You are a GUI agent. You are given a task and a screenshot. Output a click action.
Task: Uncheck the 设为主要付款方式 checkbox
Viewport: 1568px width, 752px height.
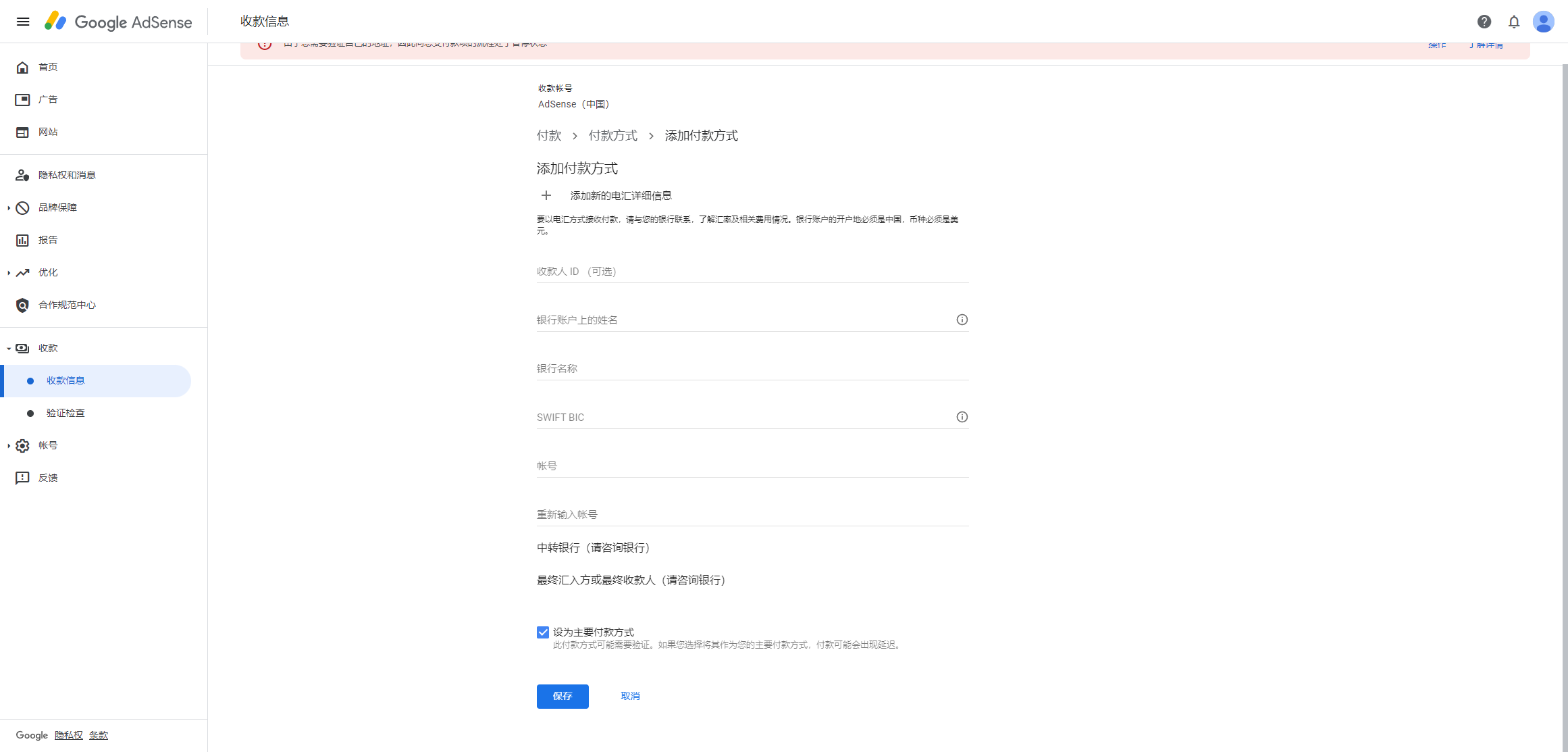point(542,632)
